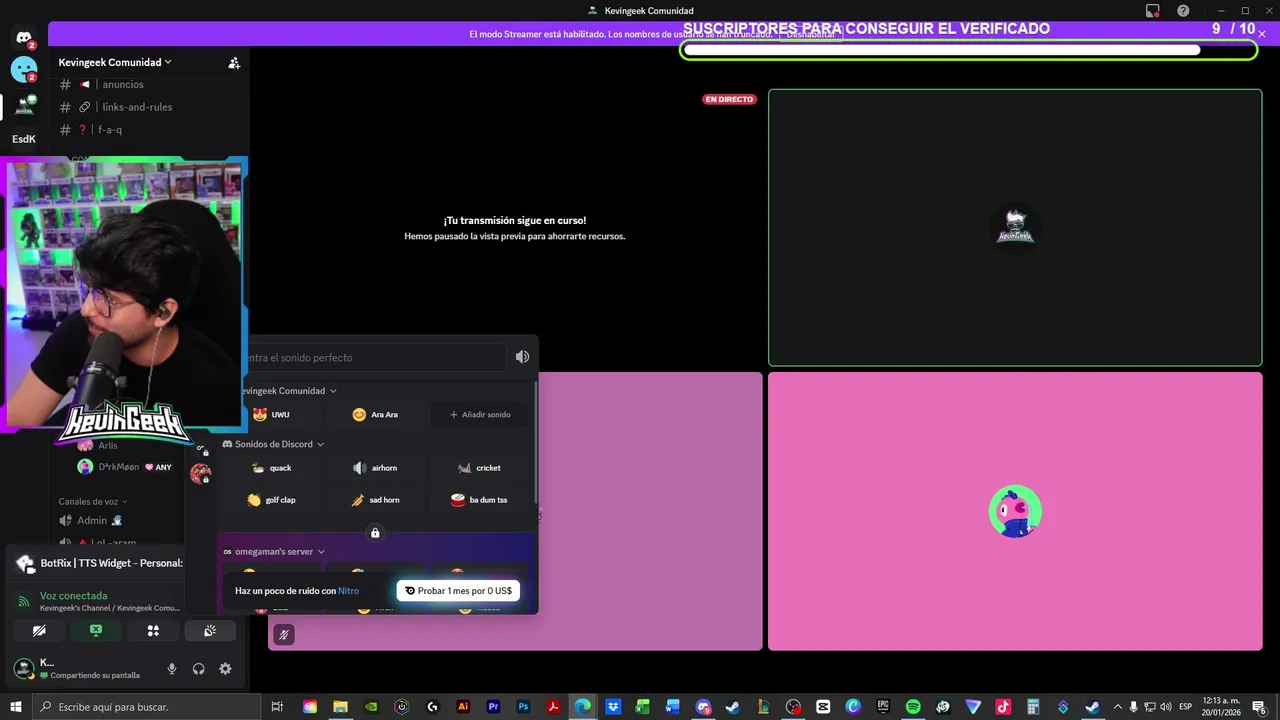Mute microphone in user panel
This screenshot has height=720, width=1280.
(x=172, y=669)
